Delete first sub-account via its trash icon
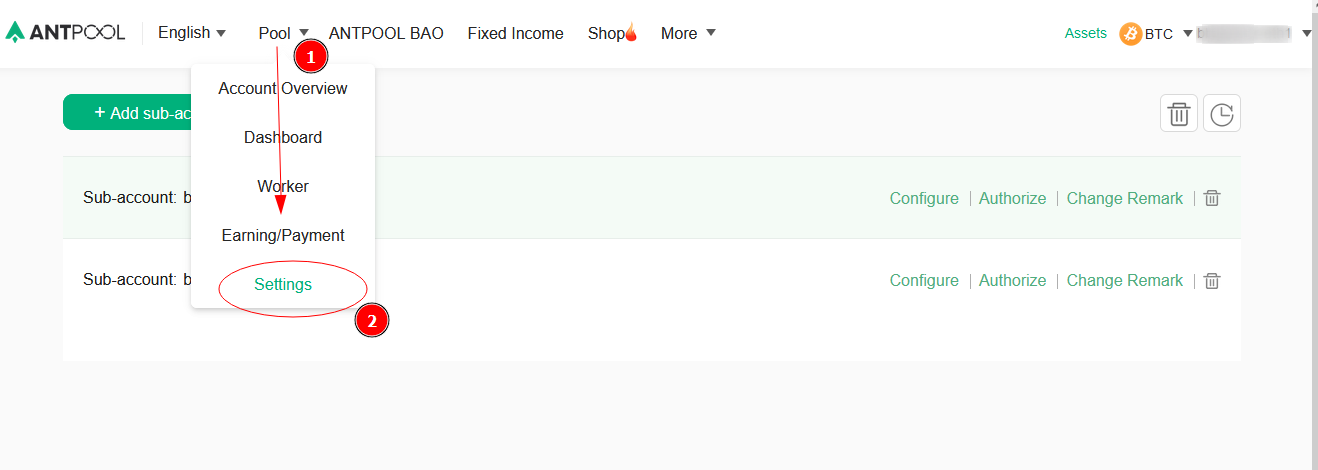The image size is (1318, 470). tap(1212, 198)
